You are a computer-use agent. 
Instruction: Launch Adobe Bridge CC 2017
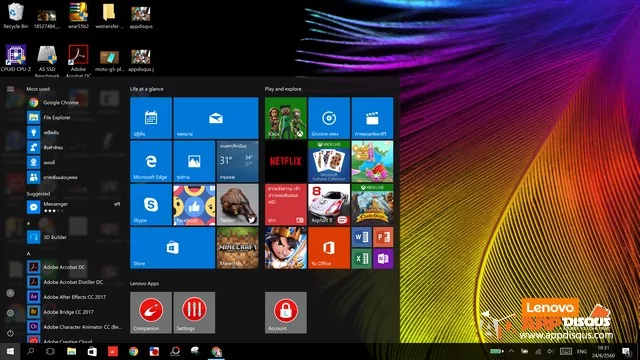(x=75, y=312)
